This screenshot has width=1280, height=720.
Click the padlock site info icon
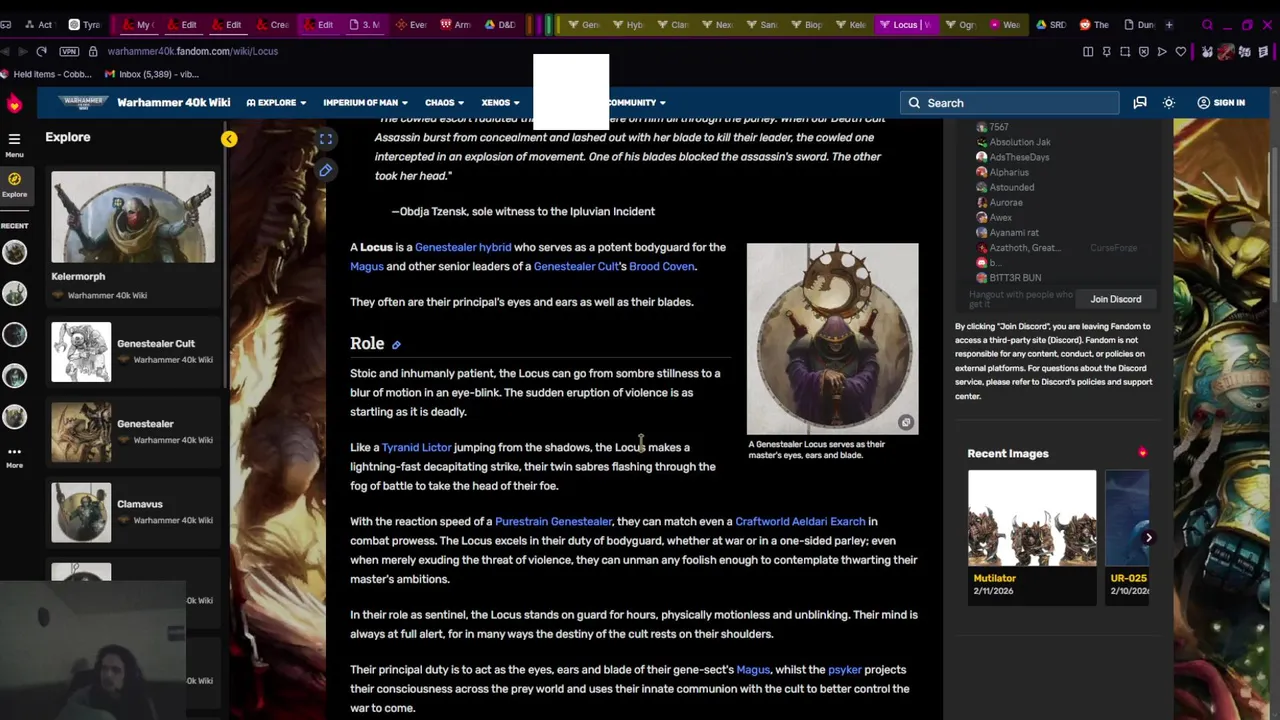[93, 51]
